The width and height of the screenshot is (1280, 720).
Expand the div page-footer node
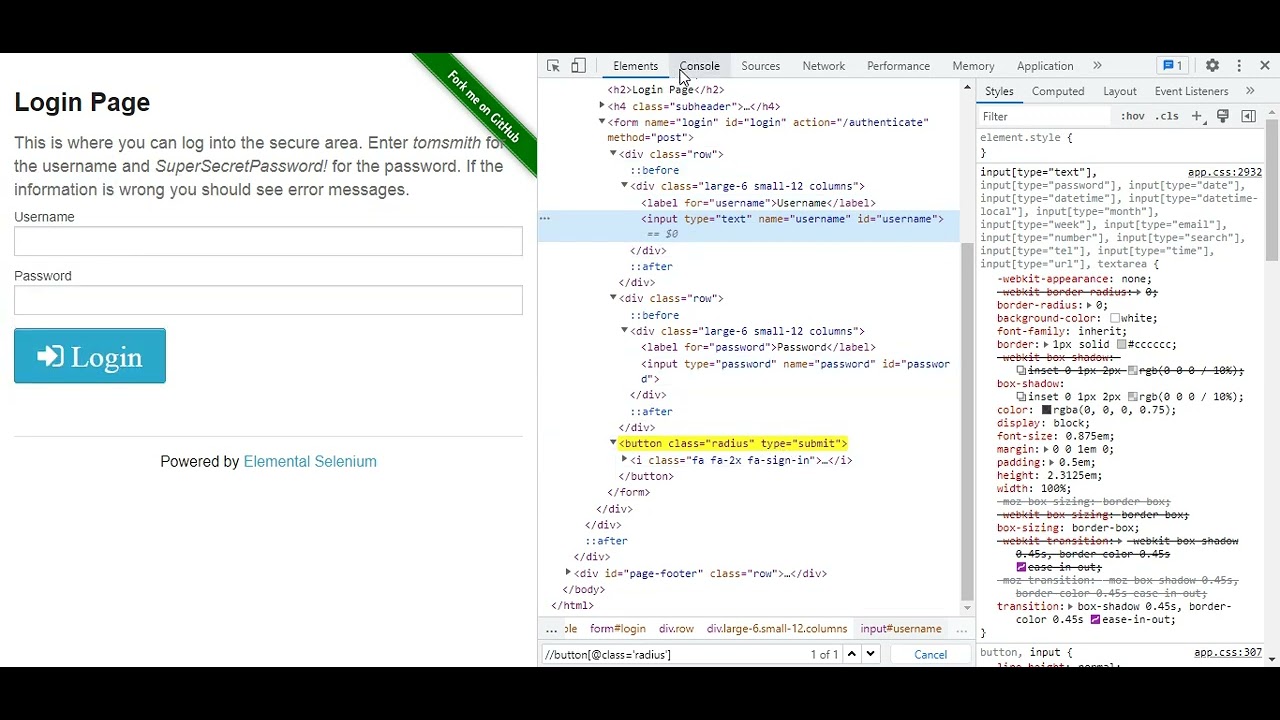point(568,573)
